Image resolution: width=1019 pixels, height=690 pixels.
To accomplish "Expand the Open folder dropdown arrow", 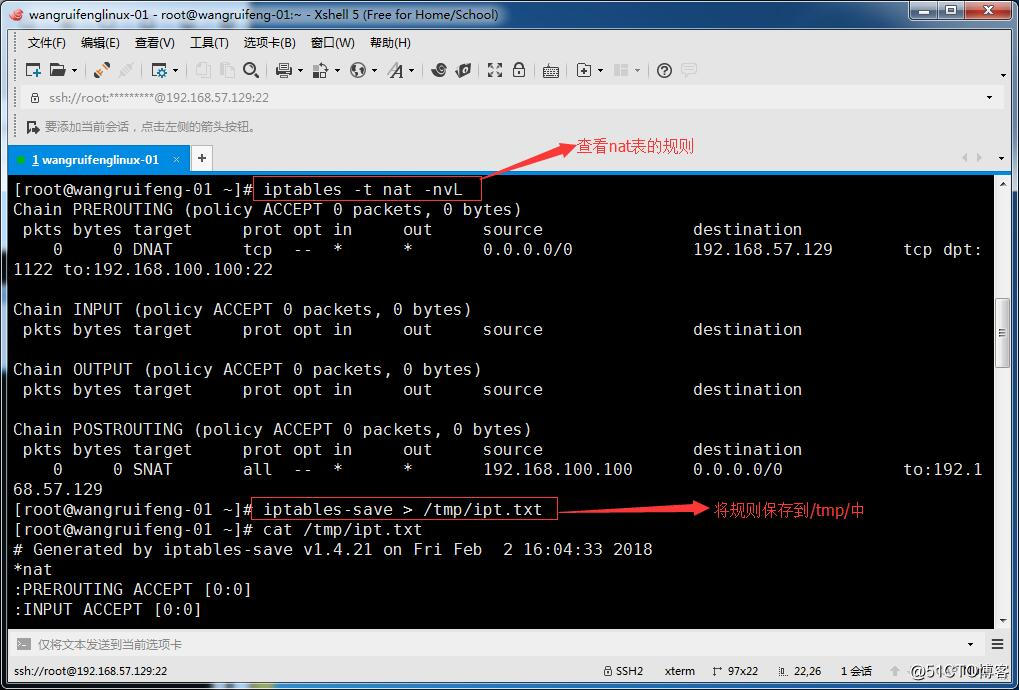I will 74,70.
